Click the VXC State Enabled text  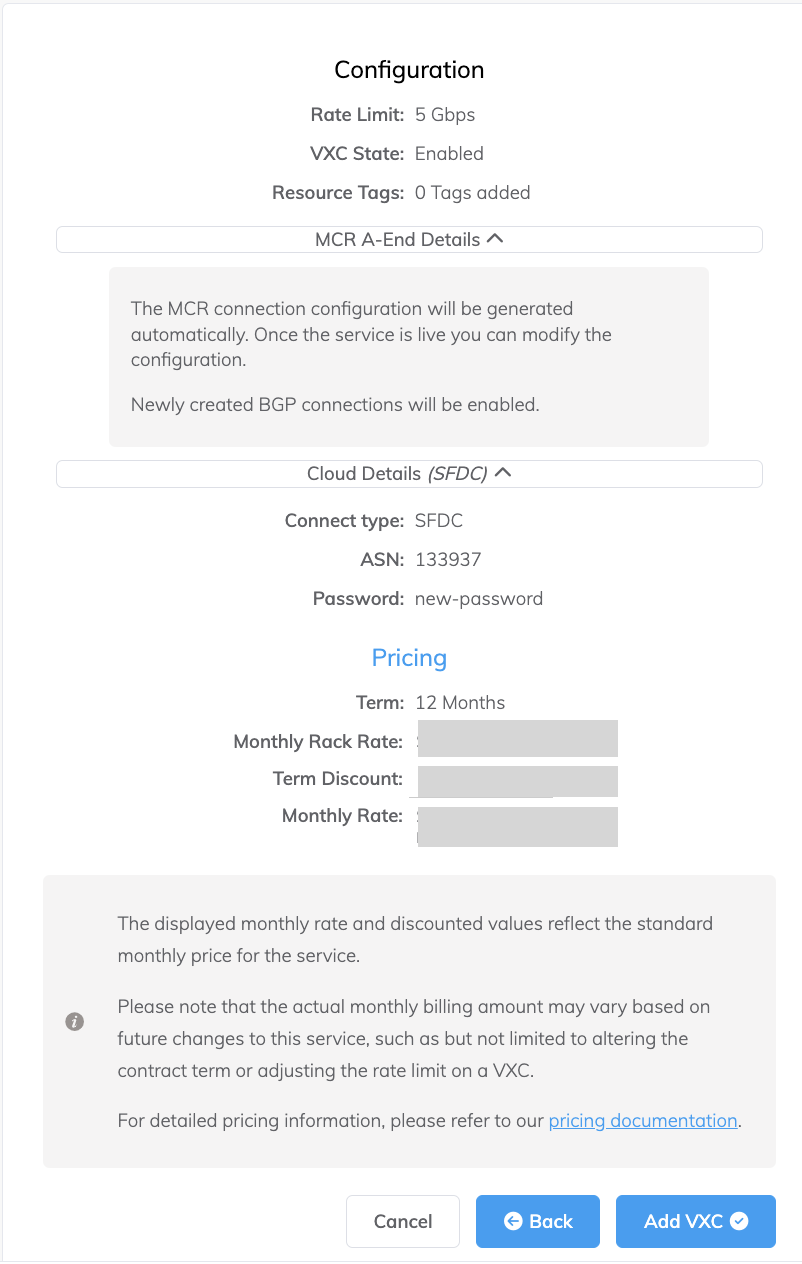[449, 153]
